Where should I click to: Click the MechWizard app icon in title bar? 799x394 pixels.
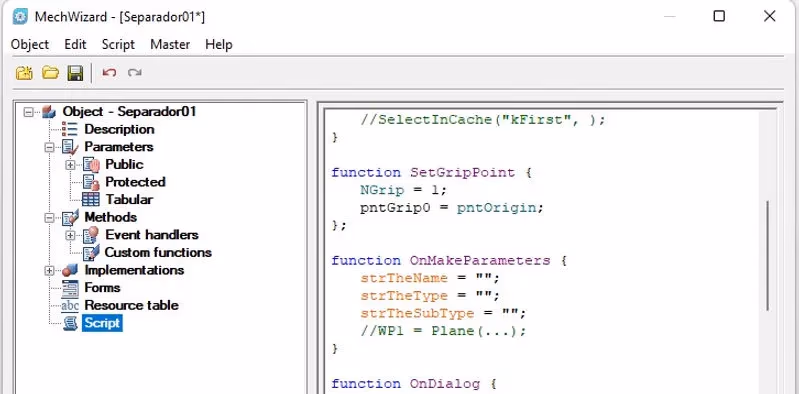click(19, 16)
